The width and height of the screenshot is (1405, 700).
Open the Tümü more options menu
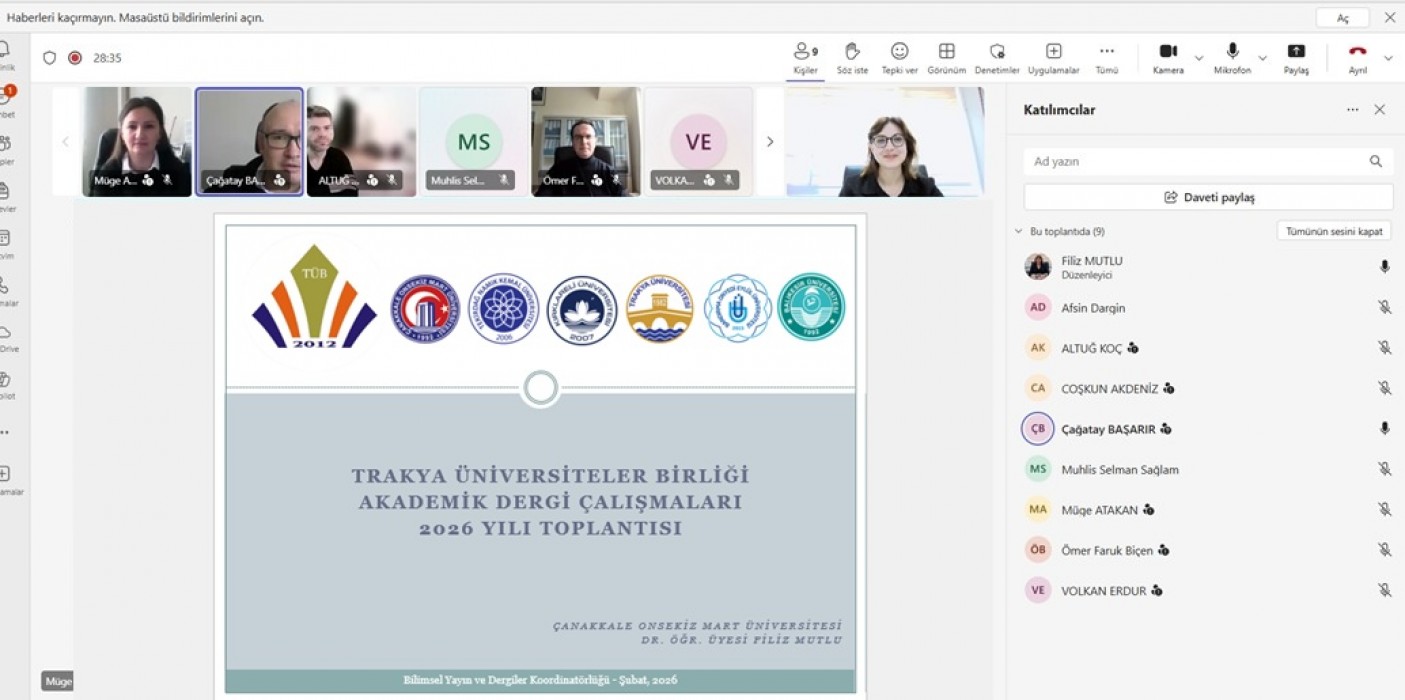click(1106, 52)
